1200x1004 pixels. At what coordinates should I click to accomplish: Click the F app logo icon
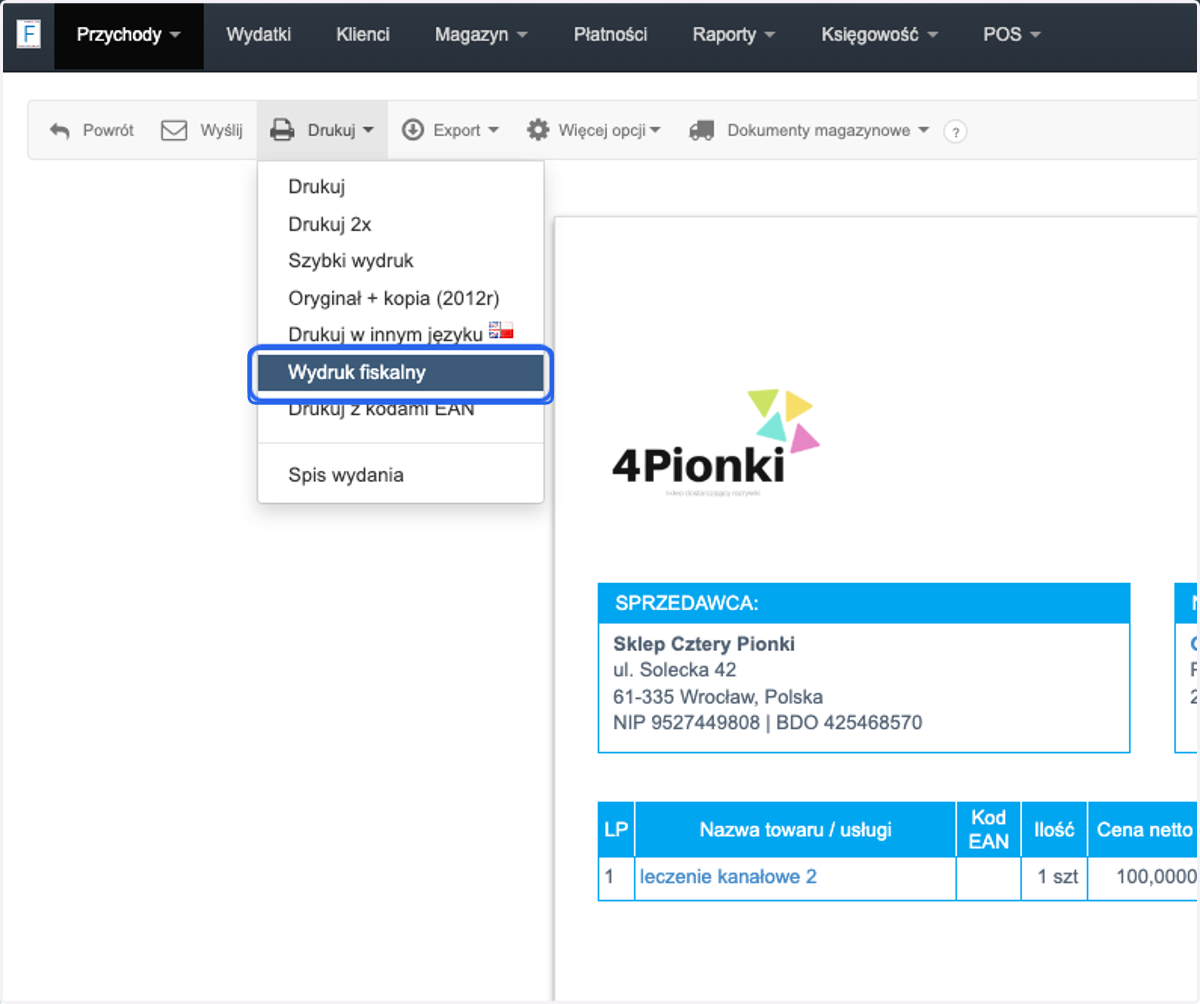coord(30,34)
